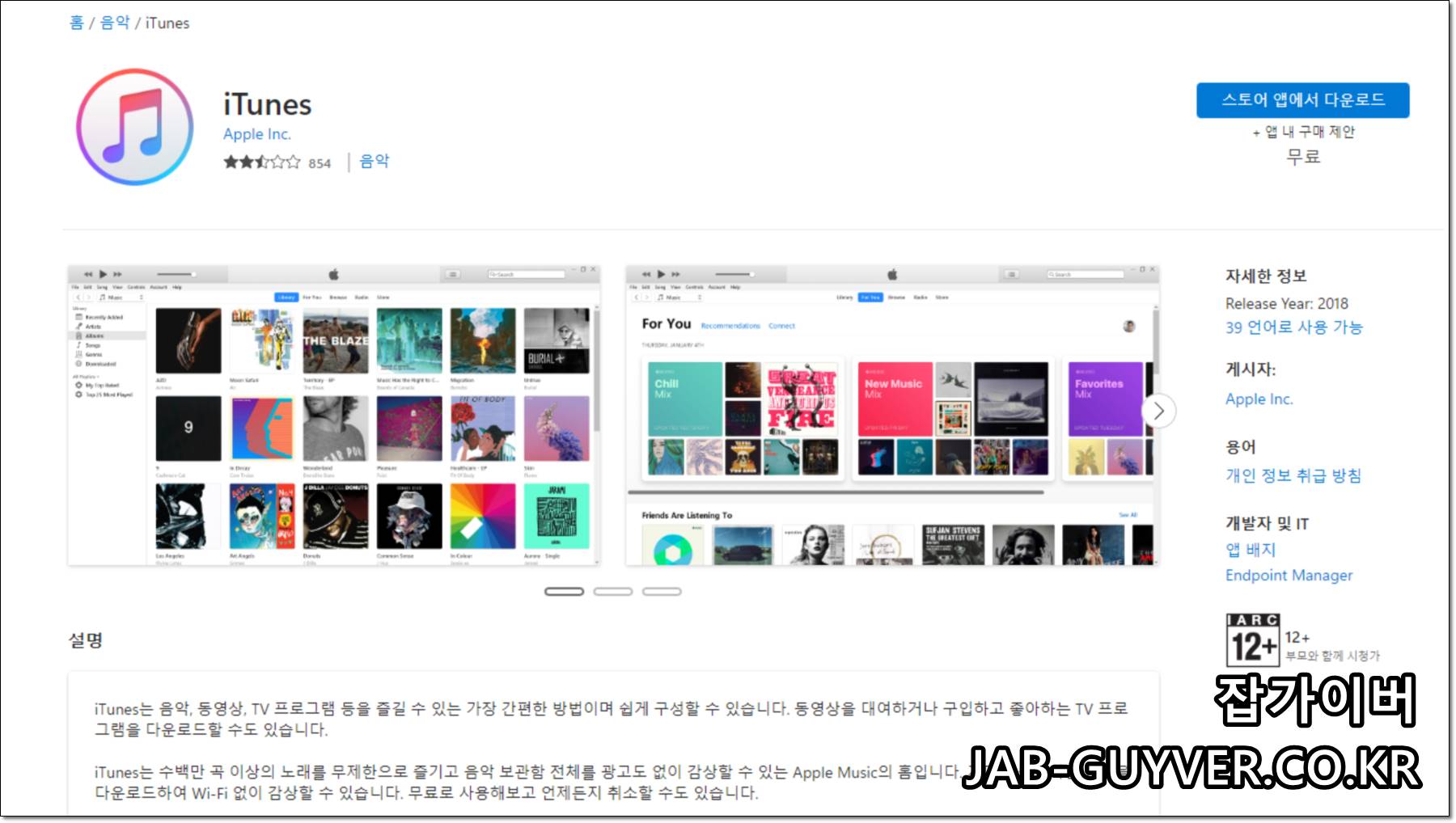
Task: Open the 39 언어로 사용 가능 link
Action: coord(1293,327)
